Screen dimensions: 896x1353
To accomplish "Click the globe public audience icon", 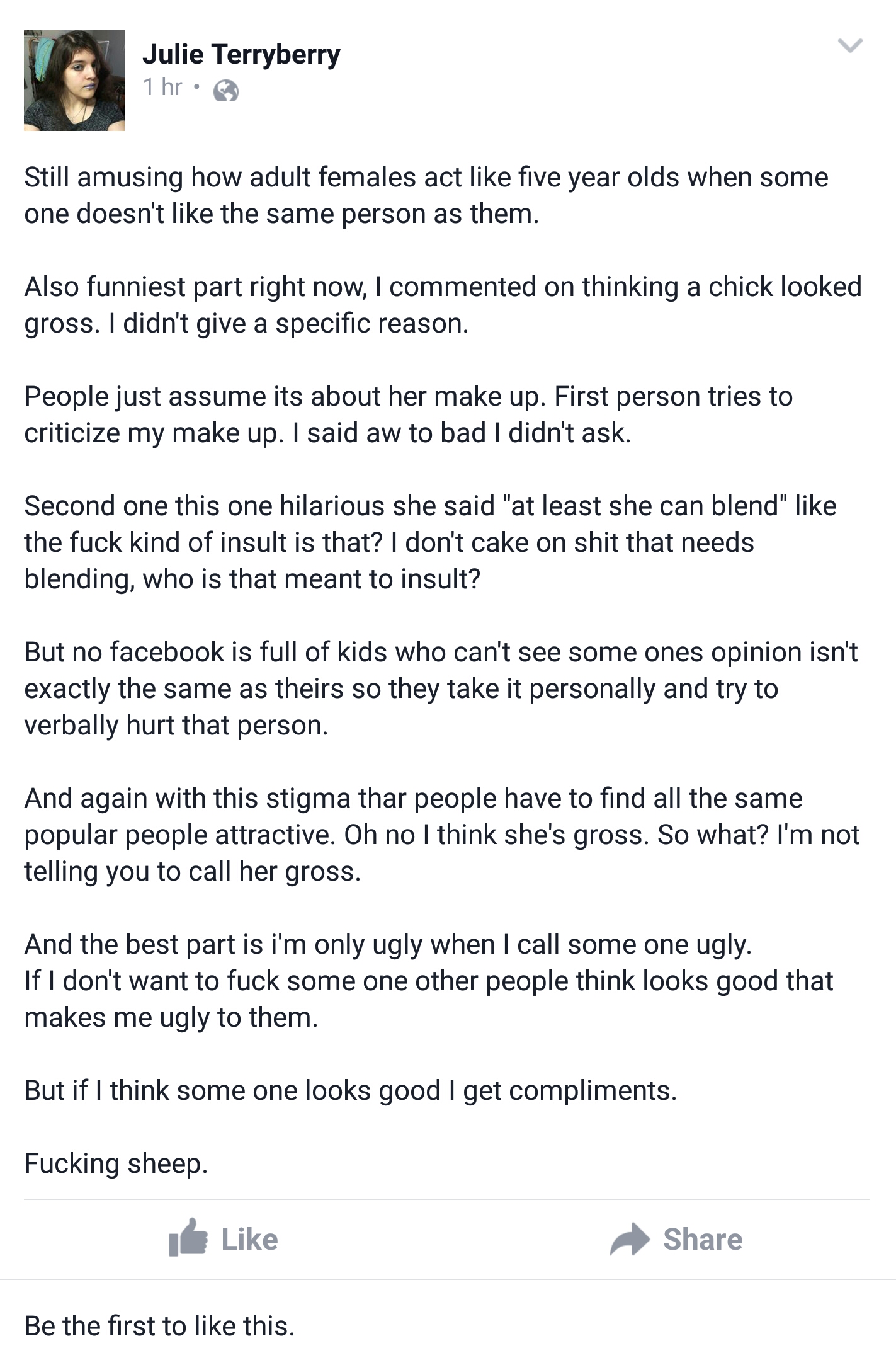I will pos(226,91).
